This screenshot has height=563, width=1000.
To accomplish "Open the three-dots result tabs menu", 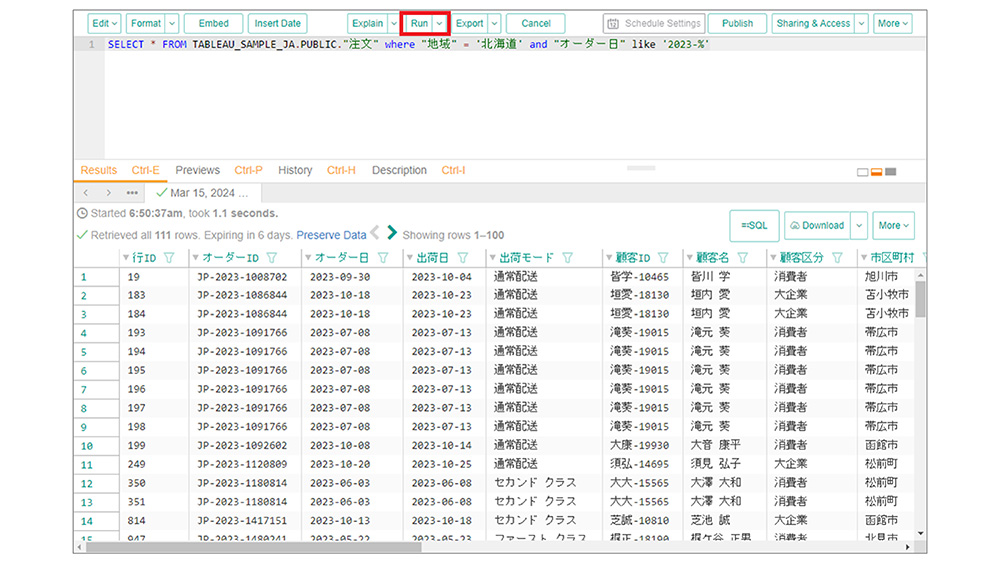I will click(x=132, y=193).
